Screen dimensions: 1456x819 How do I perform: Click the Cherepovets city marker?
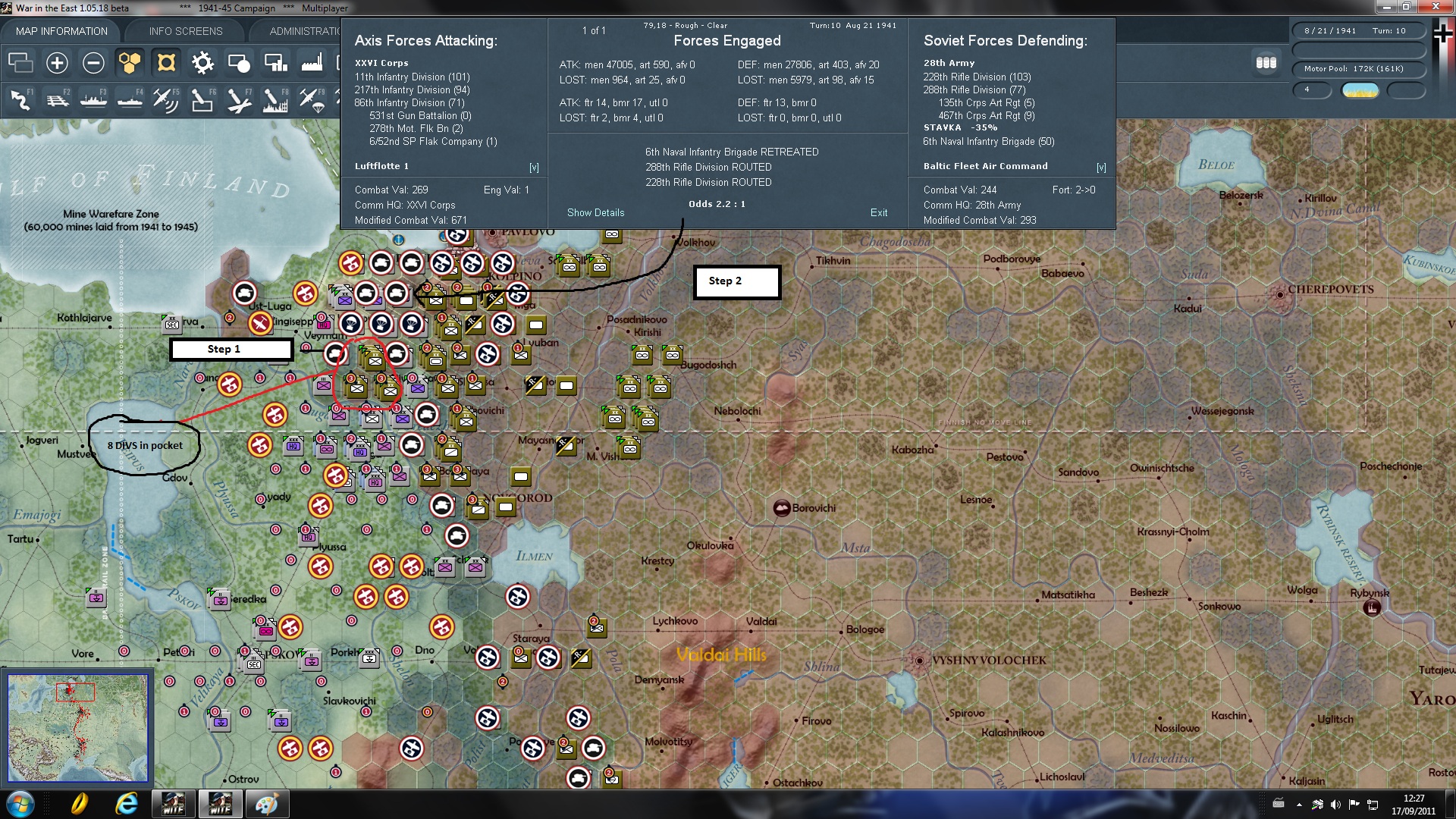pyautogui.click(x=1280, y=293)
